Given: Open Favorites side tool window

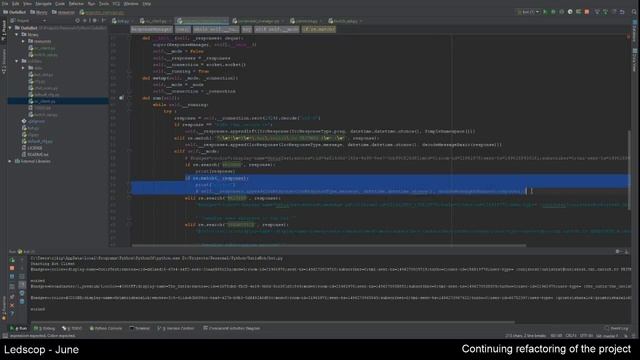Looking at the screenshot, I should click(x=4, y=308).
